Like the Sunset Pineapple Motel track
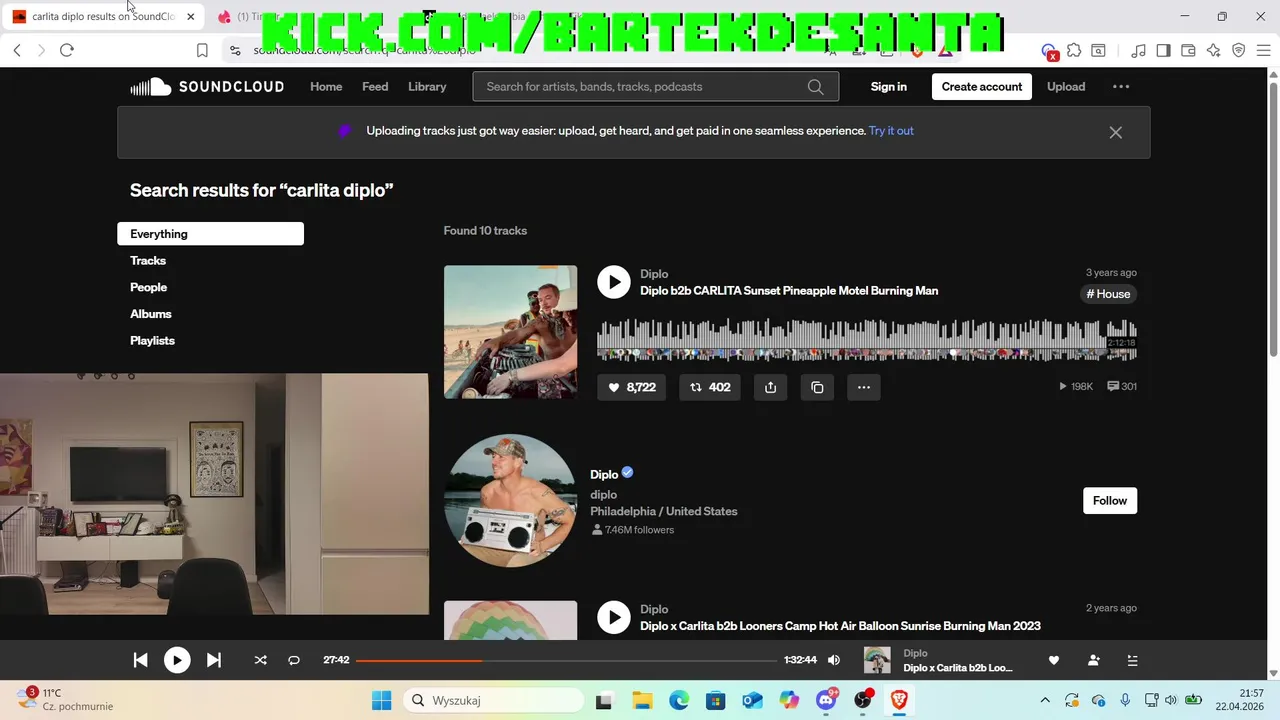 coord(631,387)
